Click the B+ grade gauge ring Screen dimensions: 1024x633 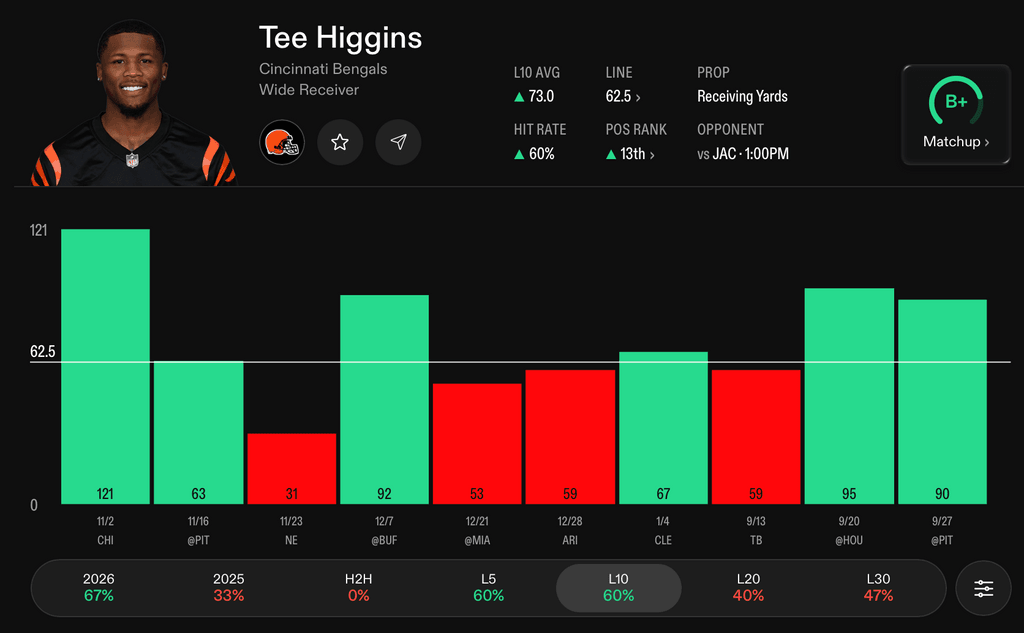coord(956,101)
